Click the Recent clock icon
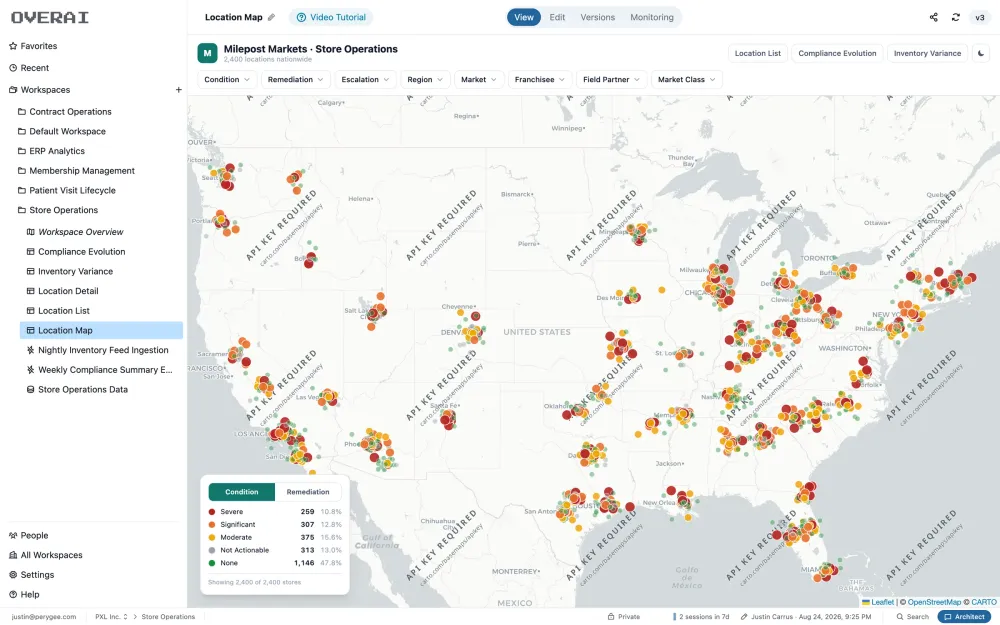 (x=13, y=68)
